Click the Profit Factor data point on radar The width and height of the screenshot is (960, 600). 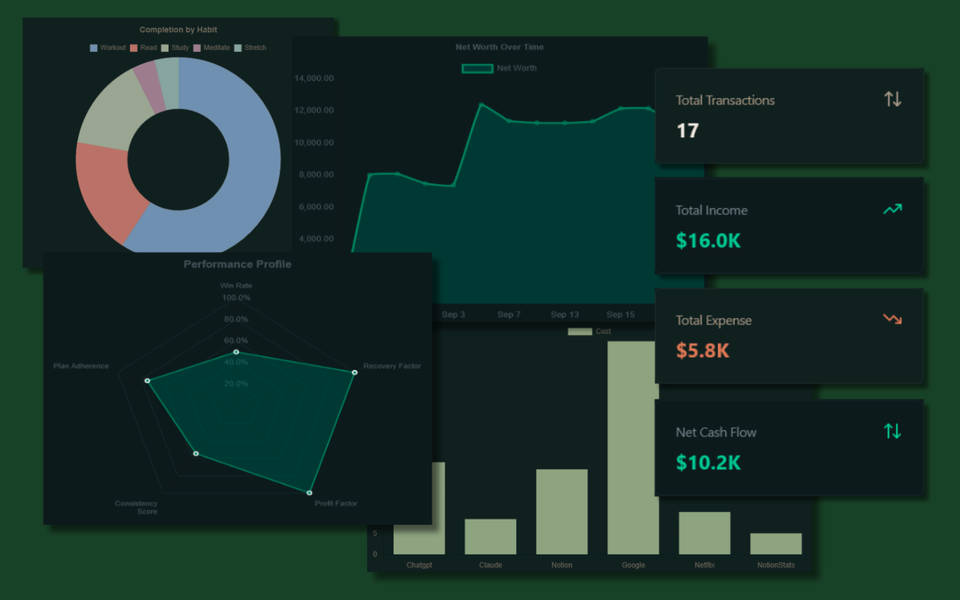[309, 492]
